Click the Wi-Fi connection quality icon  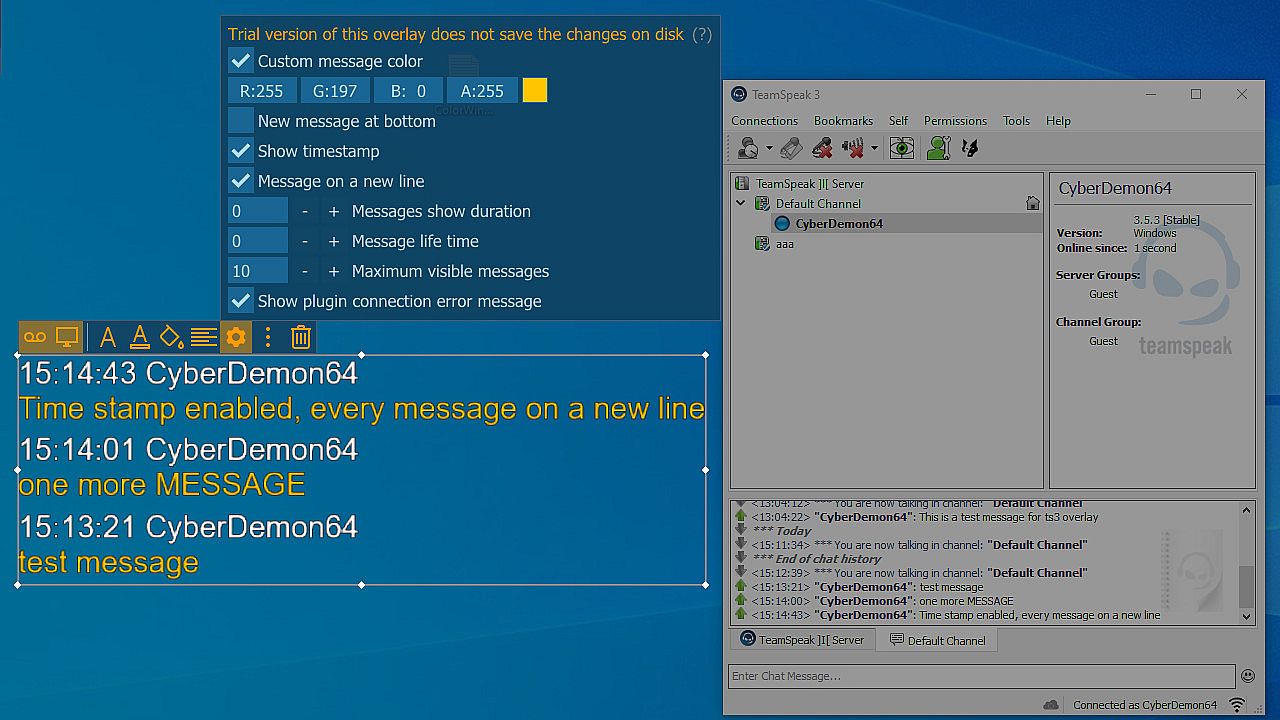1237,705
